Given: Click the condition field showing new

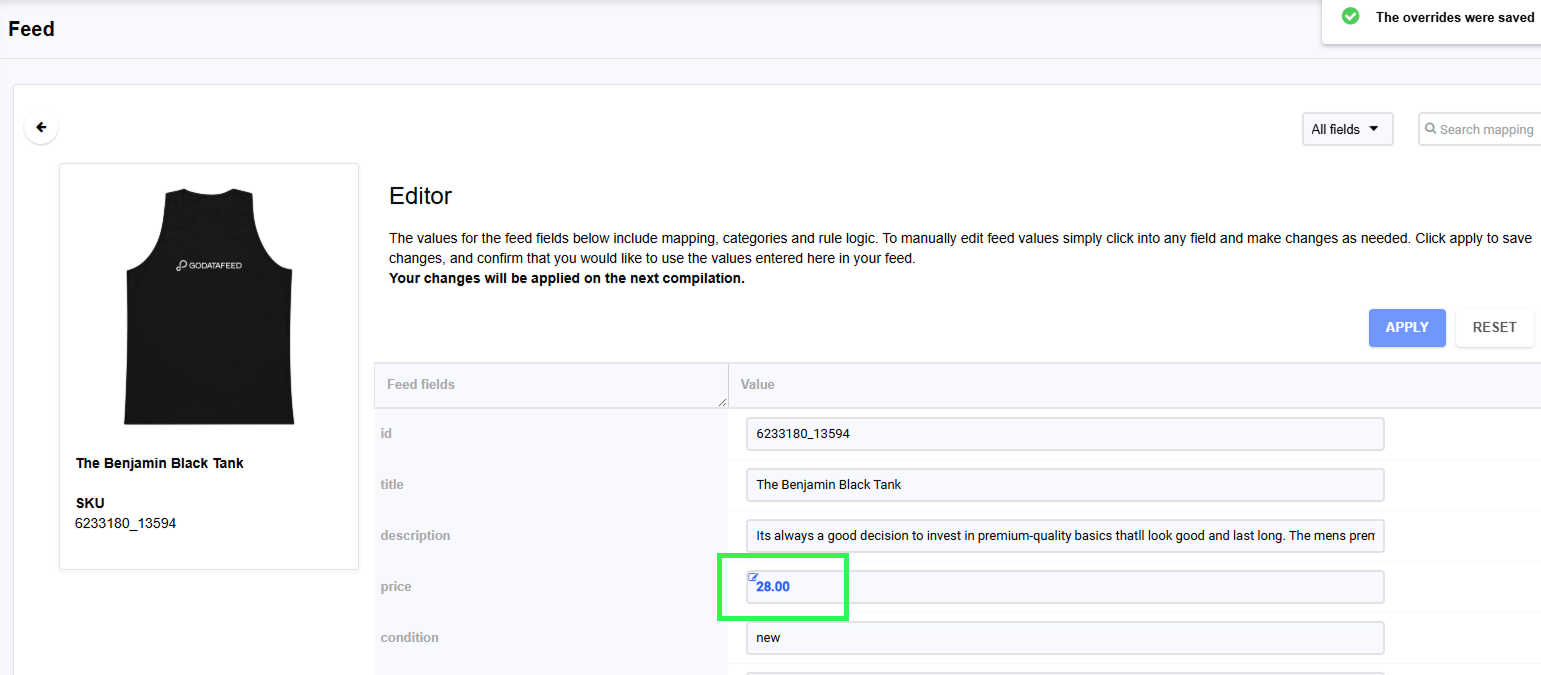Looking at the screenshot, I should pos(1064,638).
